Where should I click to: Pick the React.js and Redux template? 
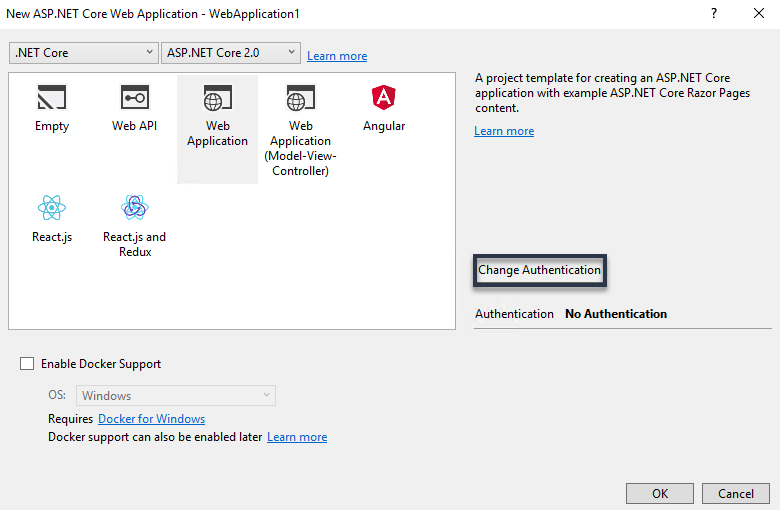134,225
